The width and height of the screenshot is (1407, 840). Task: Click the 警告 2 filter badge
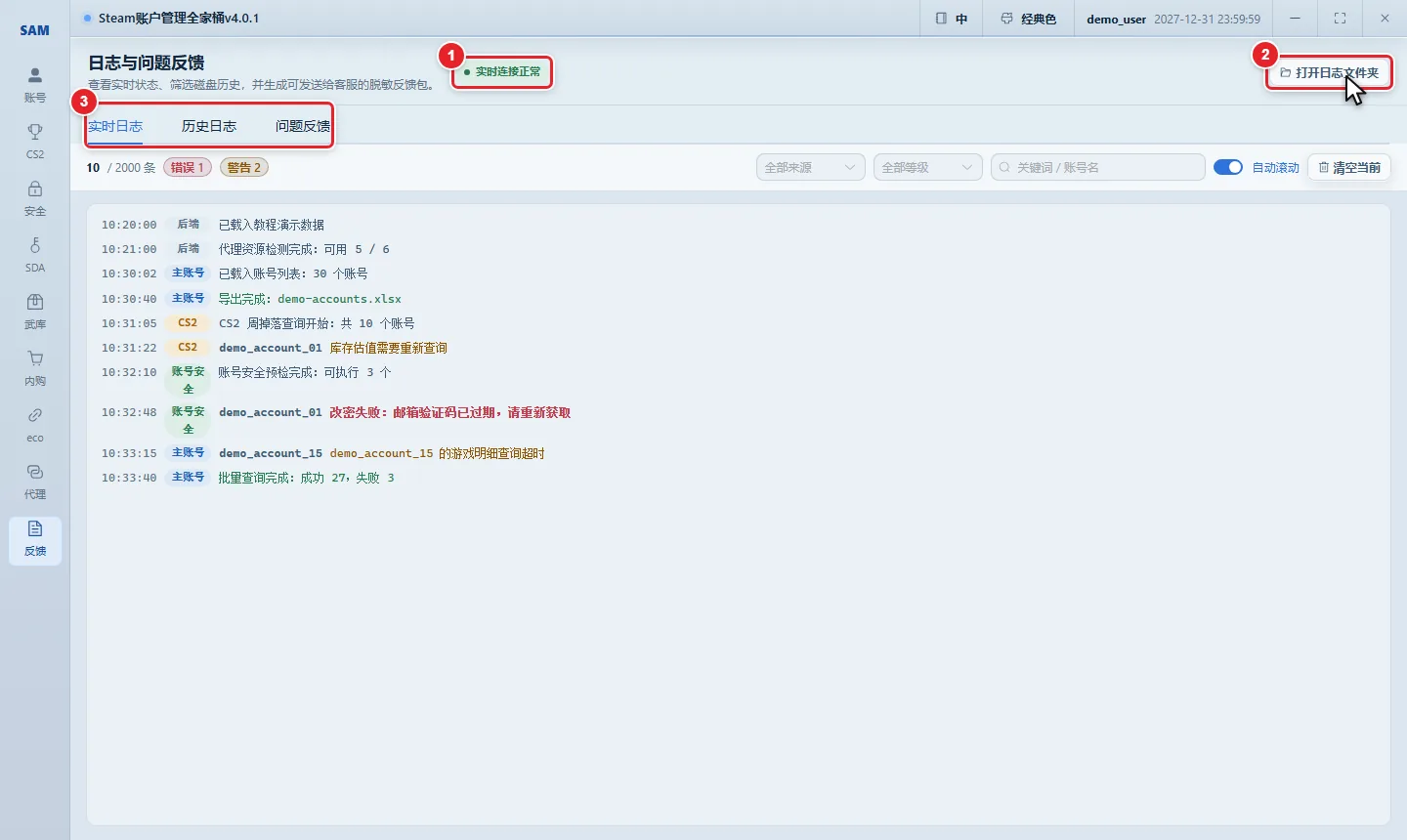click(x=244, y=167)
